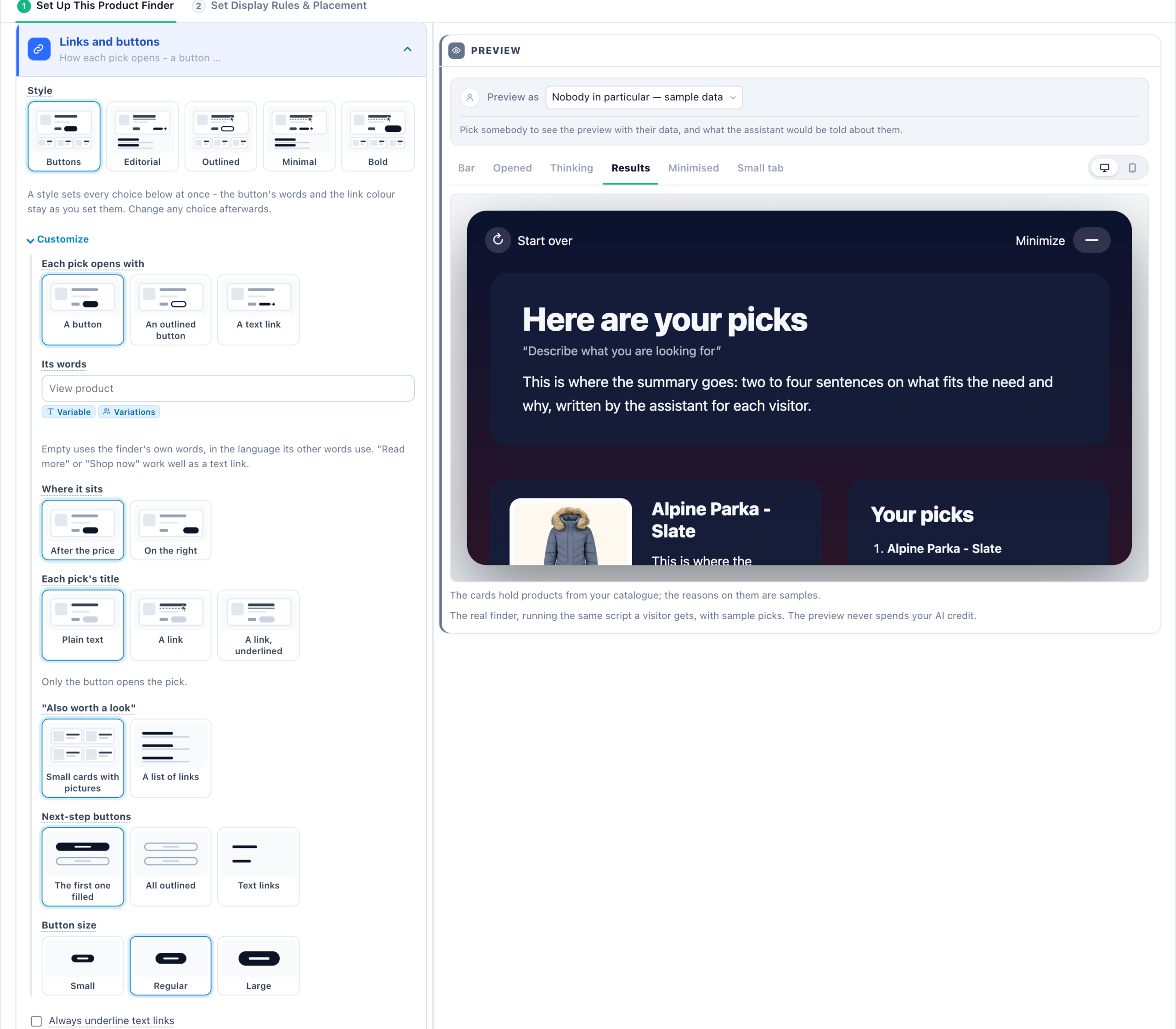Set next-step buttons to Text links
Image resolution: width=1176 pixels, height=1029 pixels.
point(258,867)
